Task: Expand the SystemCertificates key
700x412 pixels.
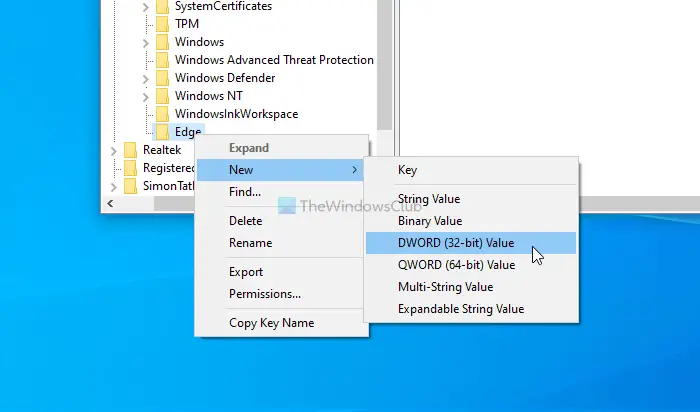Action: (146, 7)
